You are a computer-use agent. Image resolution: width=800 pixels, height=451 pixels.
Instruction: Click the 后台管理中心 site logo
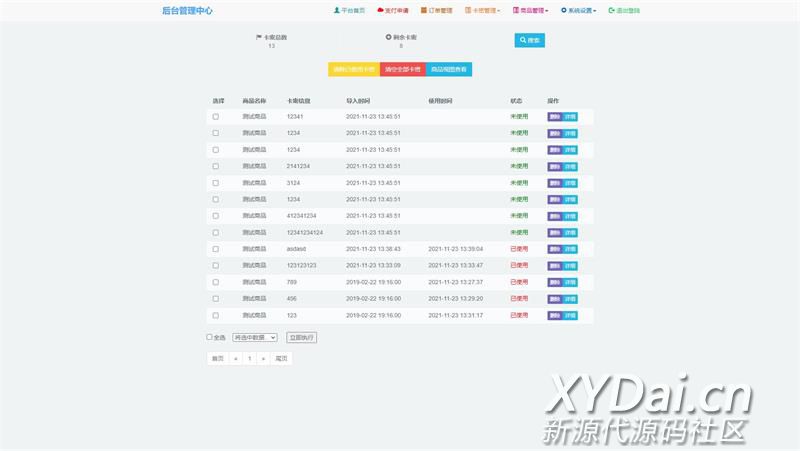click(x=187, y=11)
